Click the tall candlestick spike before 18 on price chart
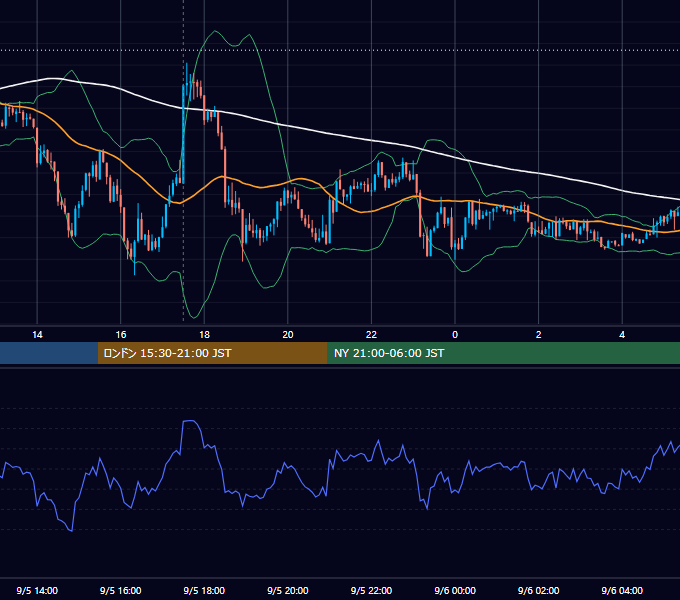The image size is (680, 600). click(x=183, y=132)
